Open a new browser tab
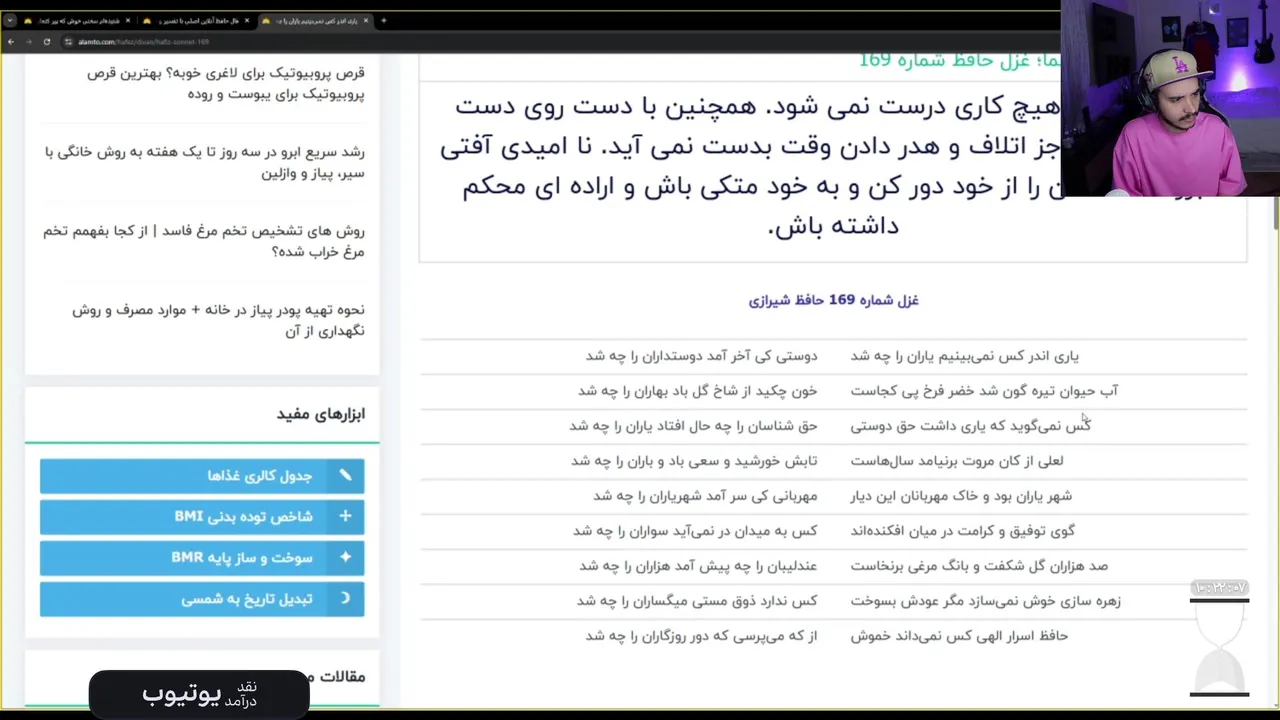Screen dimensions: 1280x720 (x=384, y=20)
